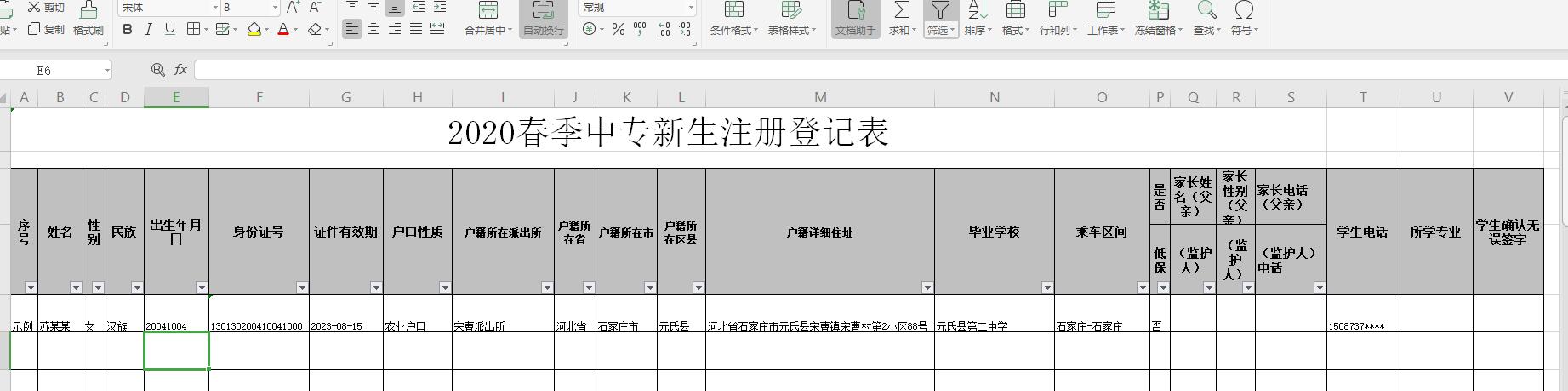Open filter dropdown on 姓名 column header
The height and width of the screenshot is (391, 1568).
point(76,288)
